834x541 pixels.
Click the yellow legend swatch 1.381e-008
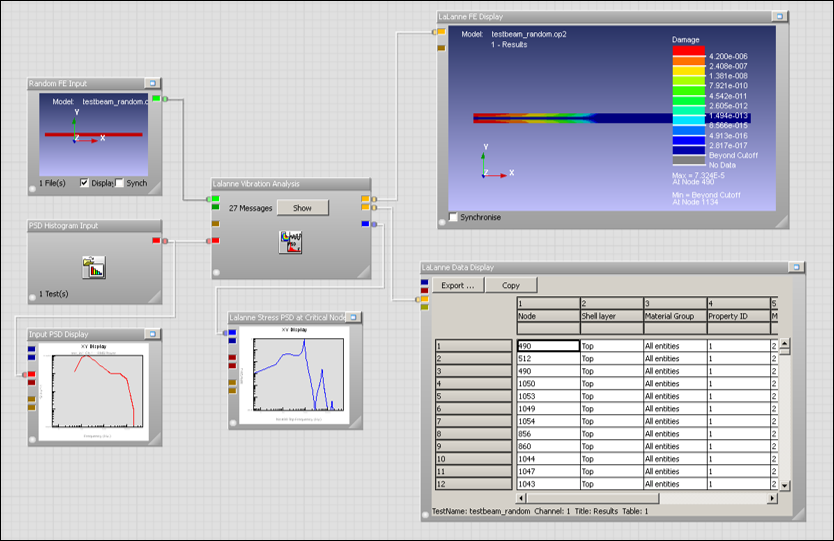689,71
